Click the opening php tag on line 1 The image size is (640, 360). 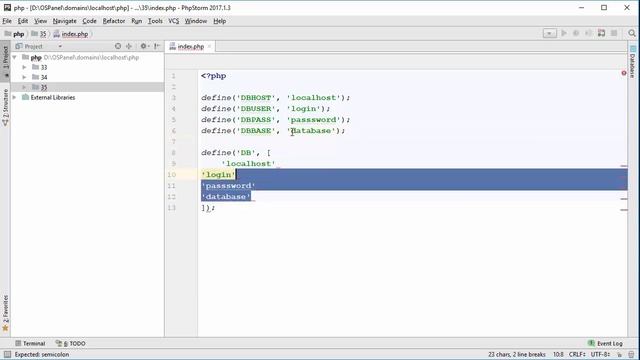[x=213, y=76]
